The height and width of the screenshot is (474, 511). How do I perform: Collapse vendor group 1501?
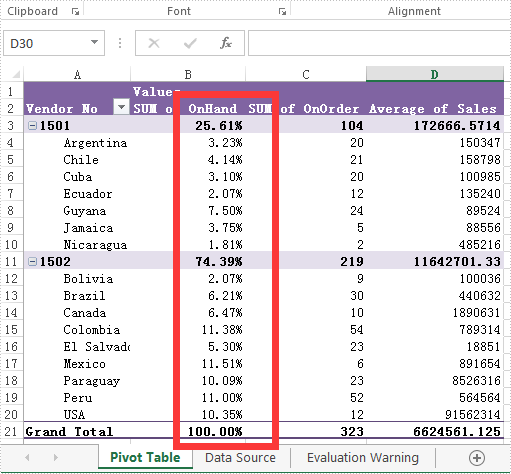(32, 126)
